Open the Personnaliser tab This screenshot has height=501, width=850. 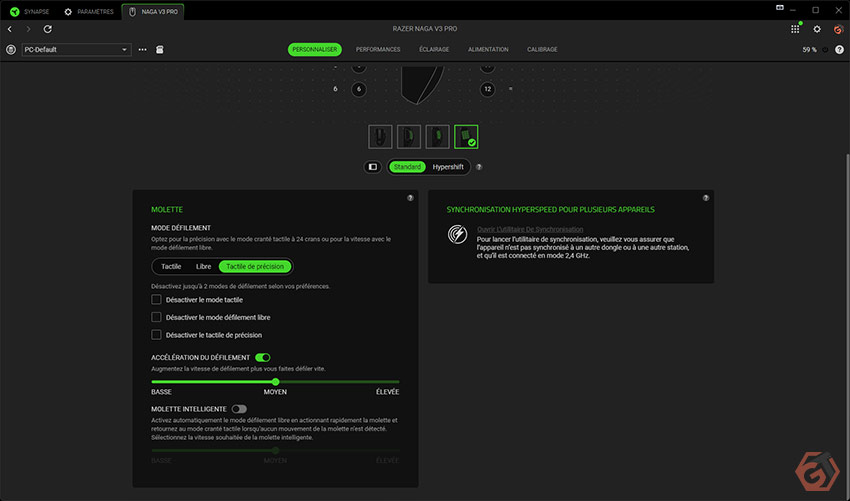pos(314,49)
